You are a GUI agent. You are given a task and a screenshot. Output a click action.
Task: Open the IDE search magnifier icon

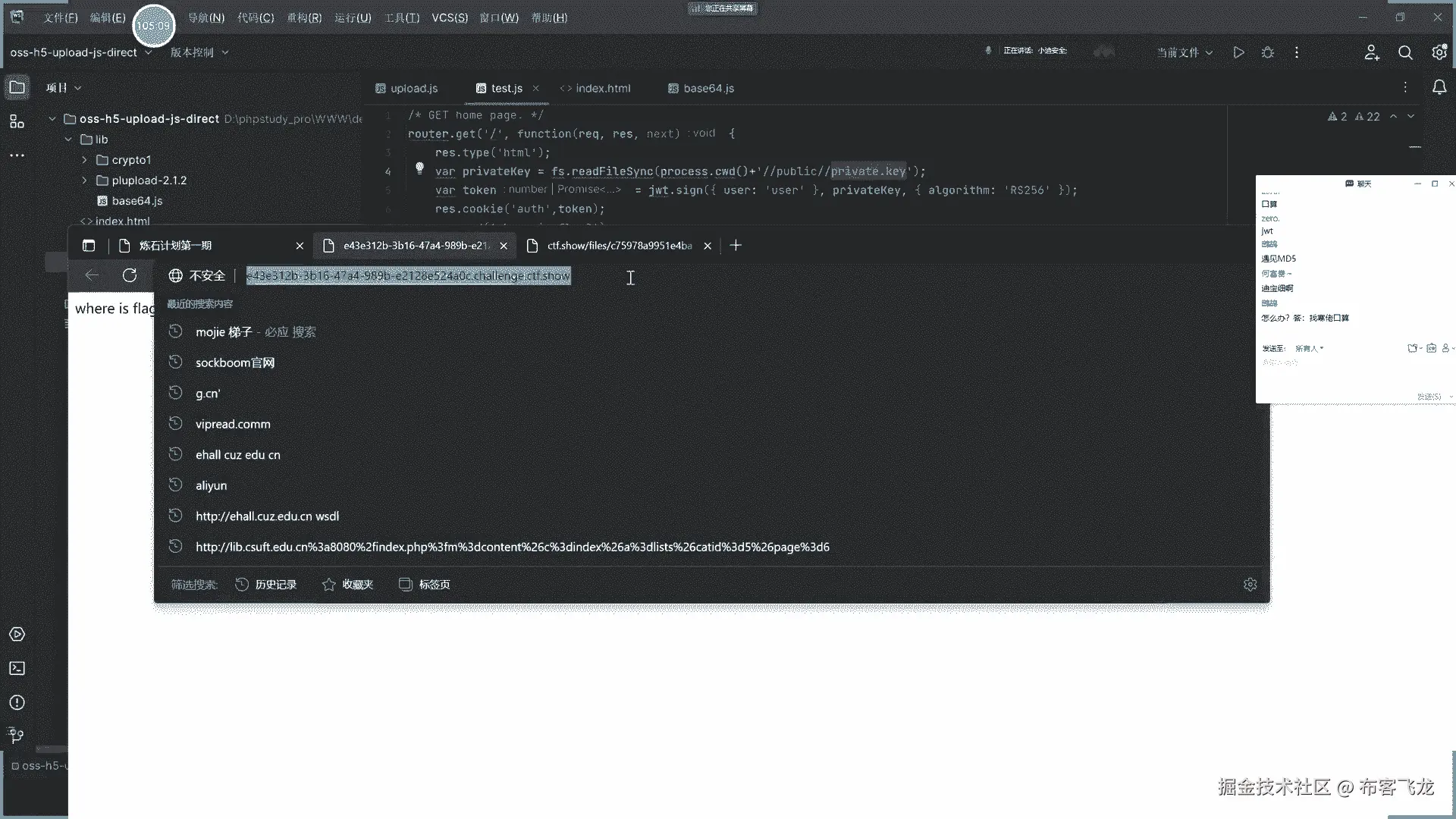point(1405,52)
